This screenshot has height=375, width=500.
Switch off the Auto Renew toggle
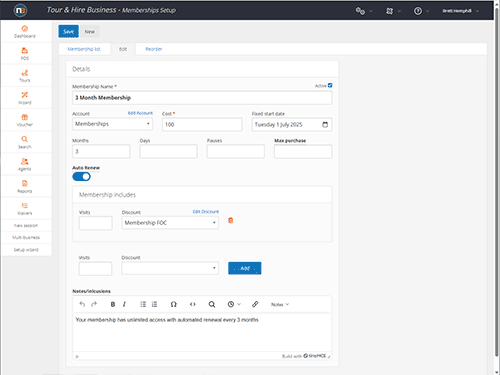pos(81,177)
